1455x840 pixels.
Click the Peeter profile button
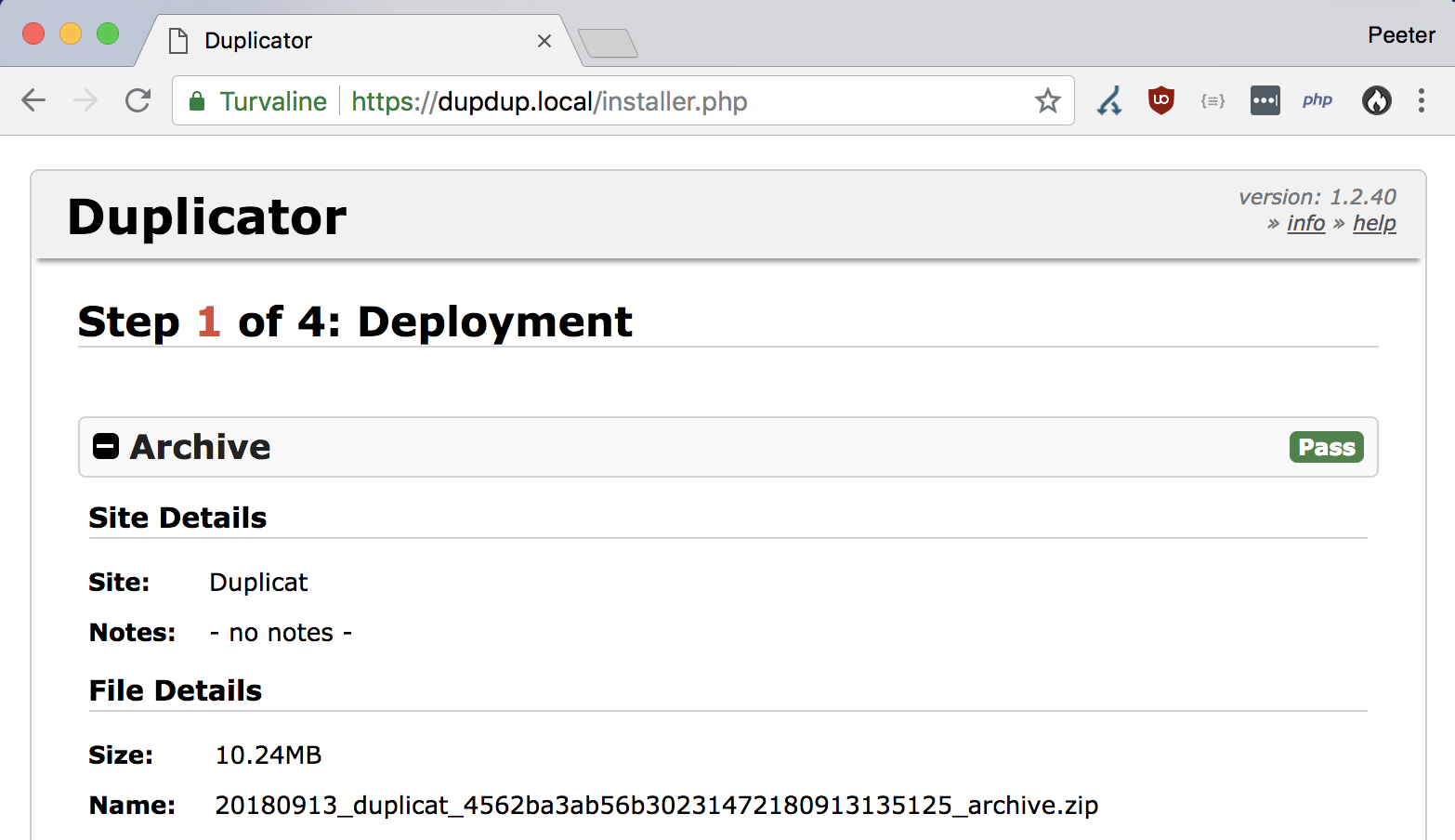[1401, 35]
